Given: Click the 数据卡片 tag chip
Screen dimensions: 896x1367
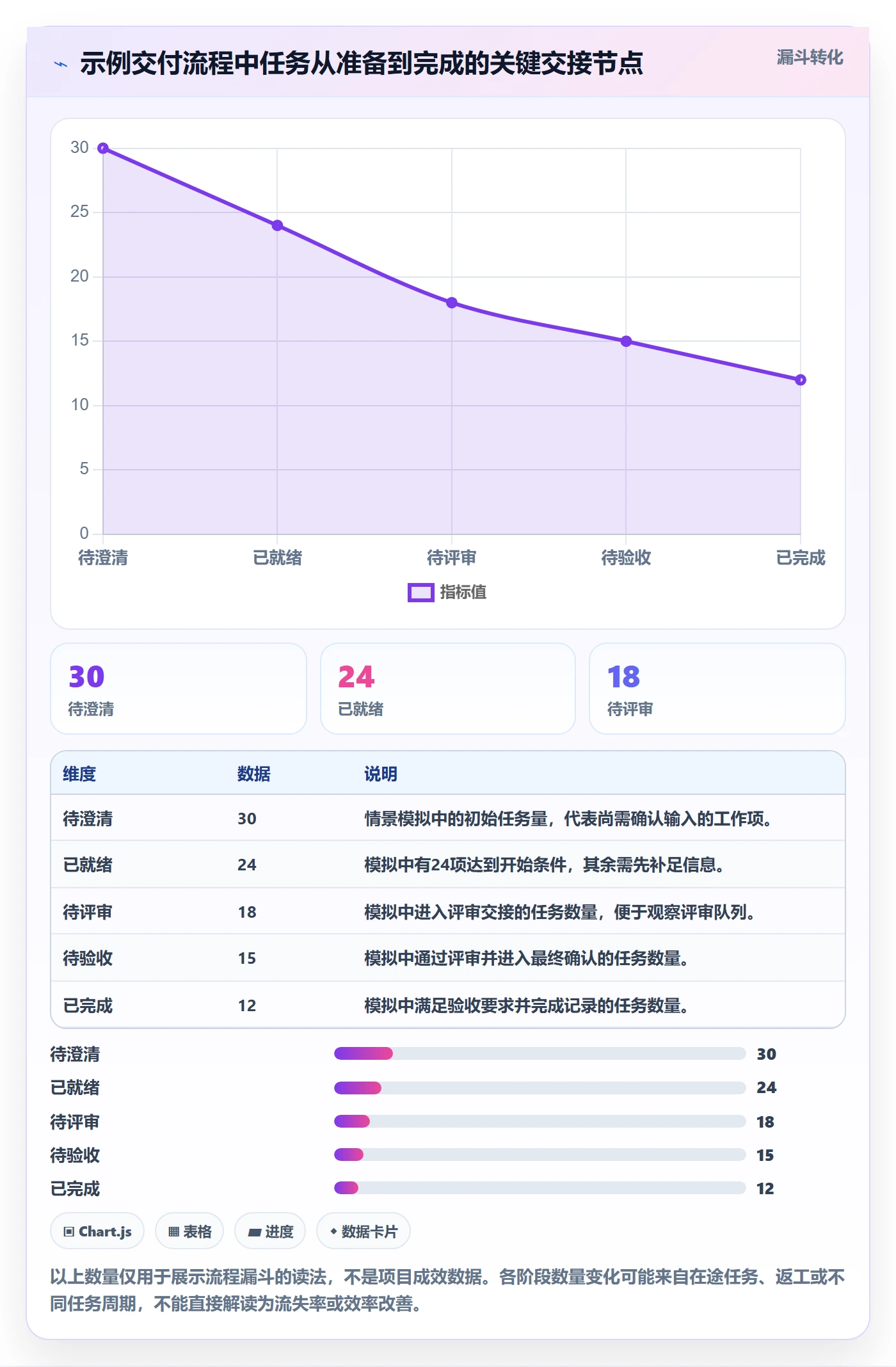Looking at the screenshot, I should 364,1231.
